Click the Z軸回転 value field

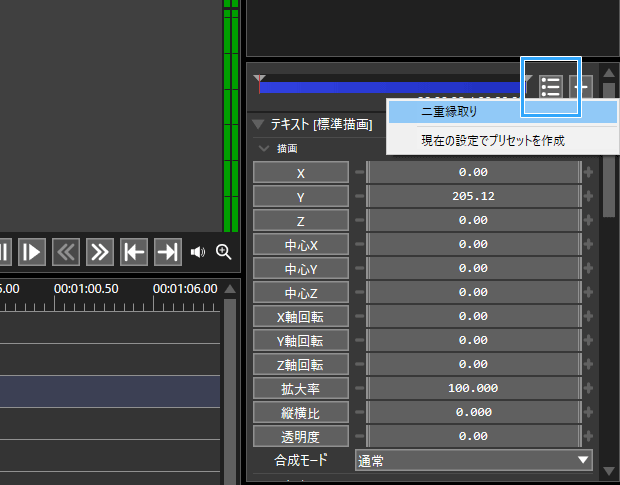(474, 364)
